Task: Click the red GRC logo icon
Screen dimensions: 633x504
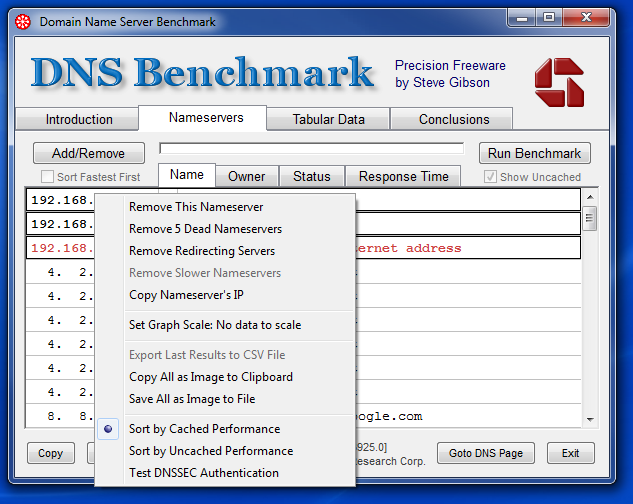Action: point(559,82)
